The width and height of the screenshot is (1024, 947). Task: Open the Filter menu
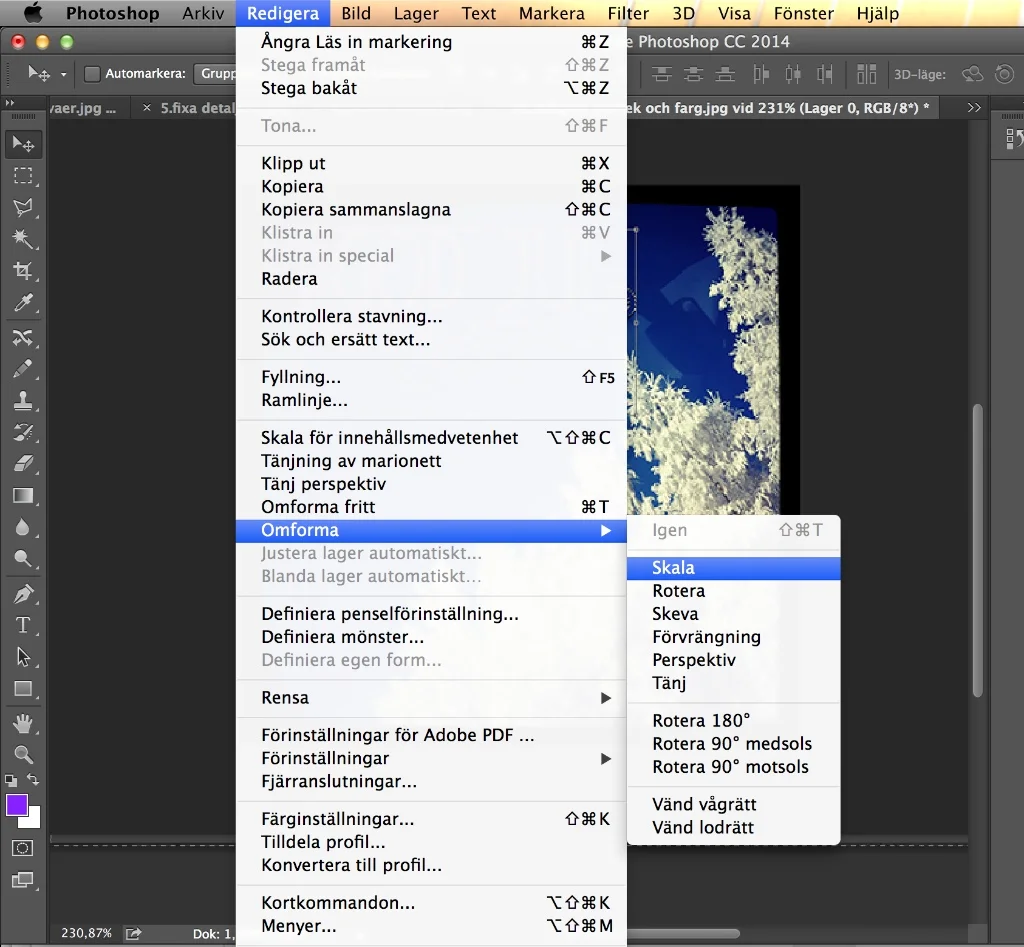point(628,13)
